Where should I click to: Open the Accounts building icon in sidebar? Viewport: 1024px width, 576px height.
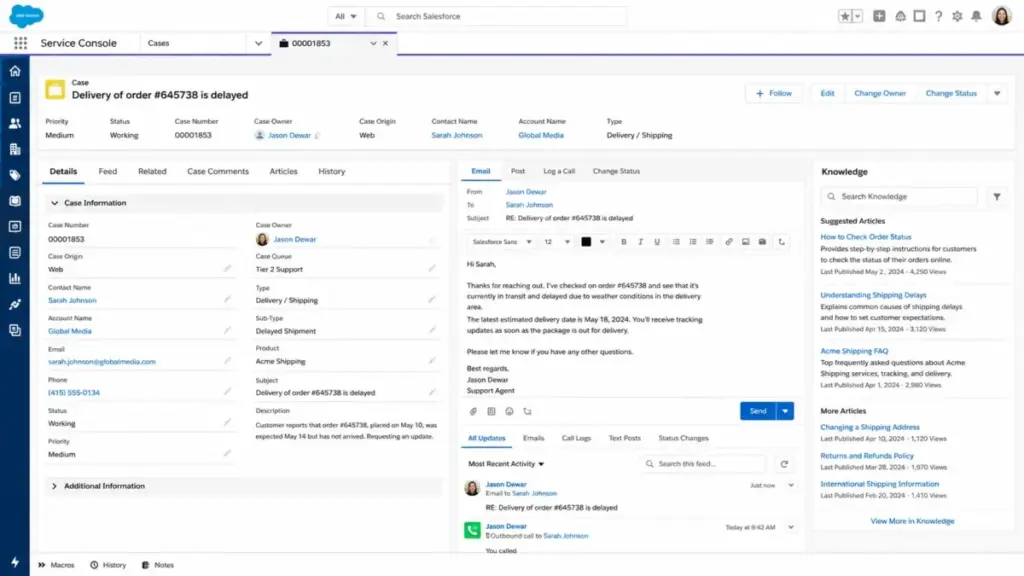point(15,150)
